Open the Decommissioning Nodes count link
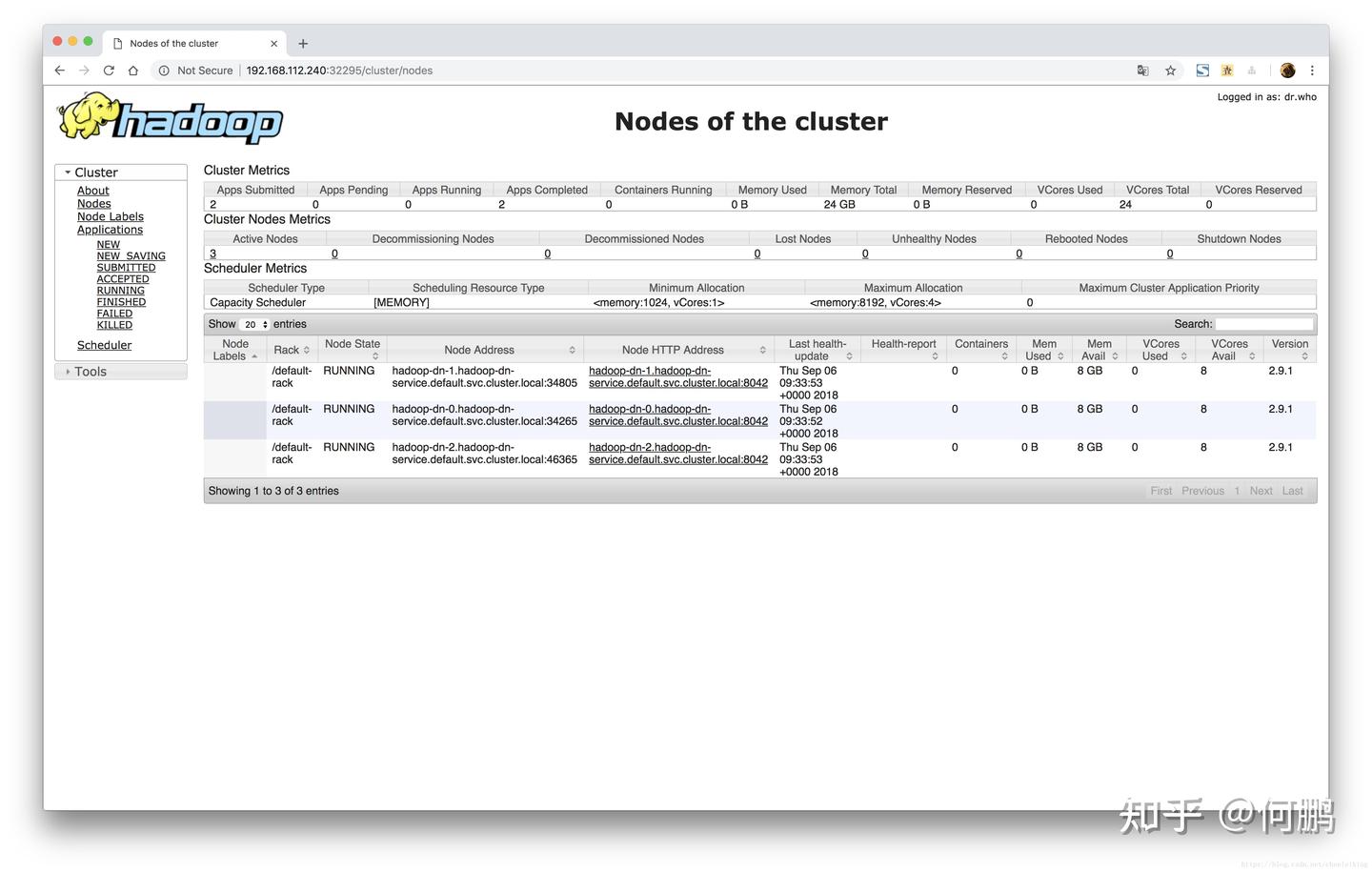Image resolution: width=1372 pixels, height=872 pixels. pyautogui.click(x=334, y=253)
